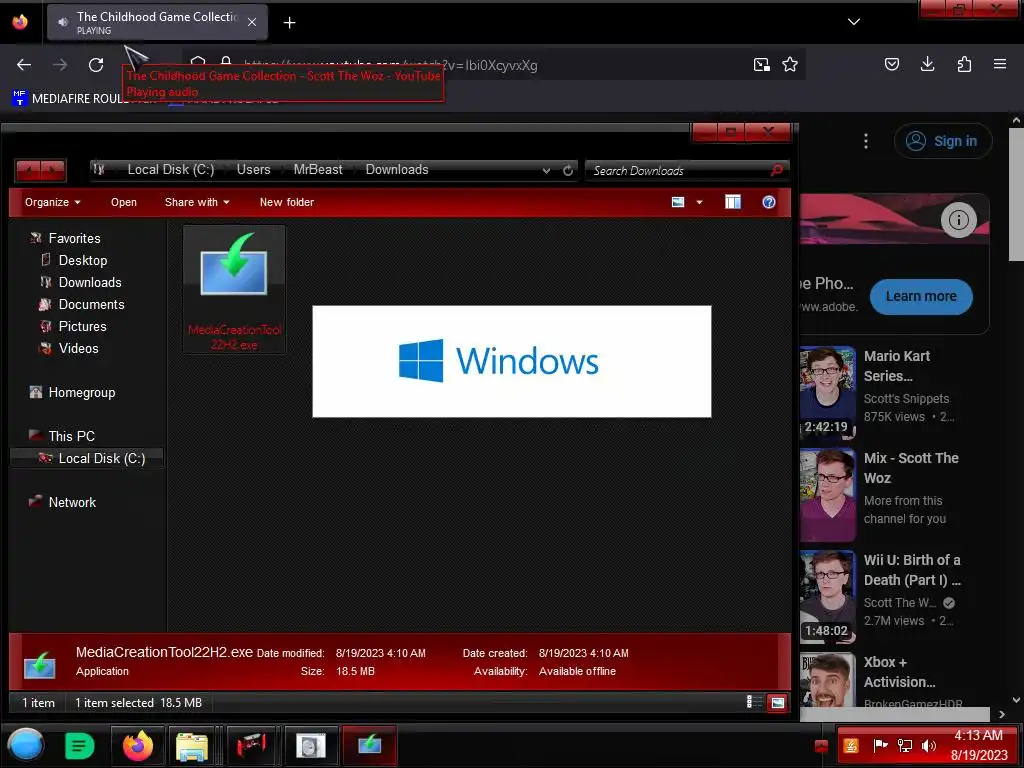The width and height of the screenshot is (1024, 768).
Task: Reload the YouTube page in Firefox
Action: click(96, 65)
